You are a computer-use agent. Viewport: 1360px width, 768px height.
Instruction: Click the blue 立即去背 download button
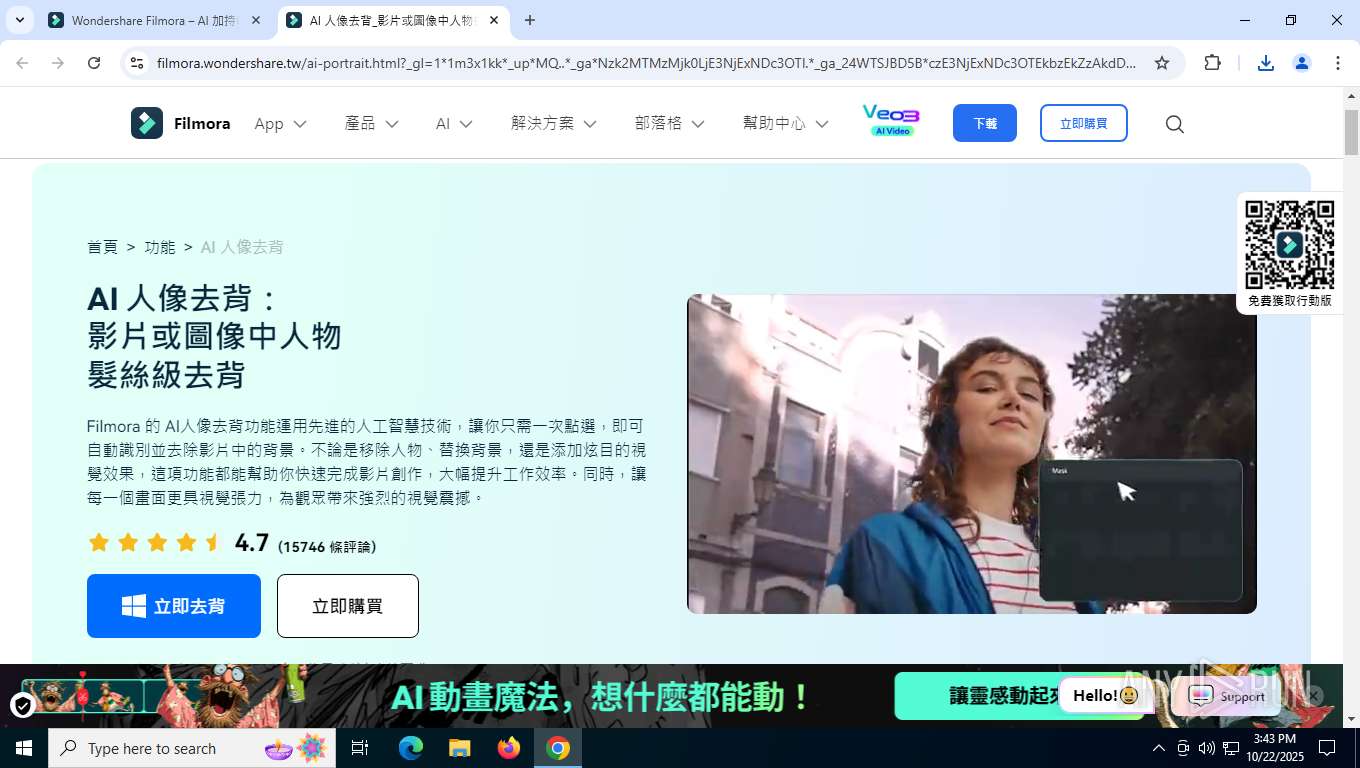[x=174, y=606]
